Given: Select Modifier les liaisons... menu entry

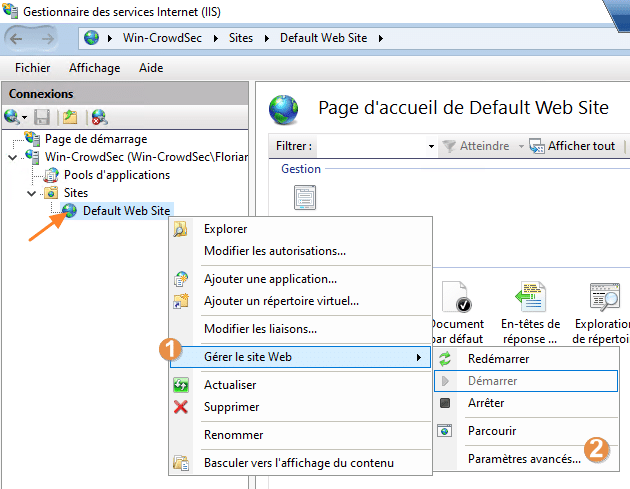Looking at the screenshot, I should 260,329.
